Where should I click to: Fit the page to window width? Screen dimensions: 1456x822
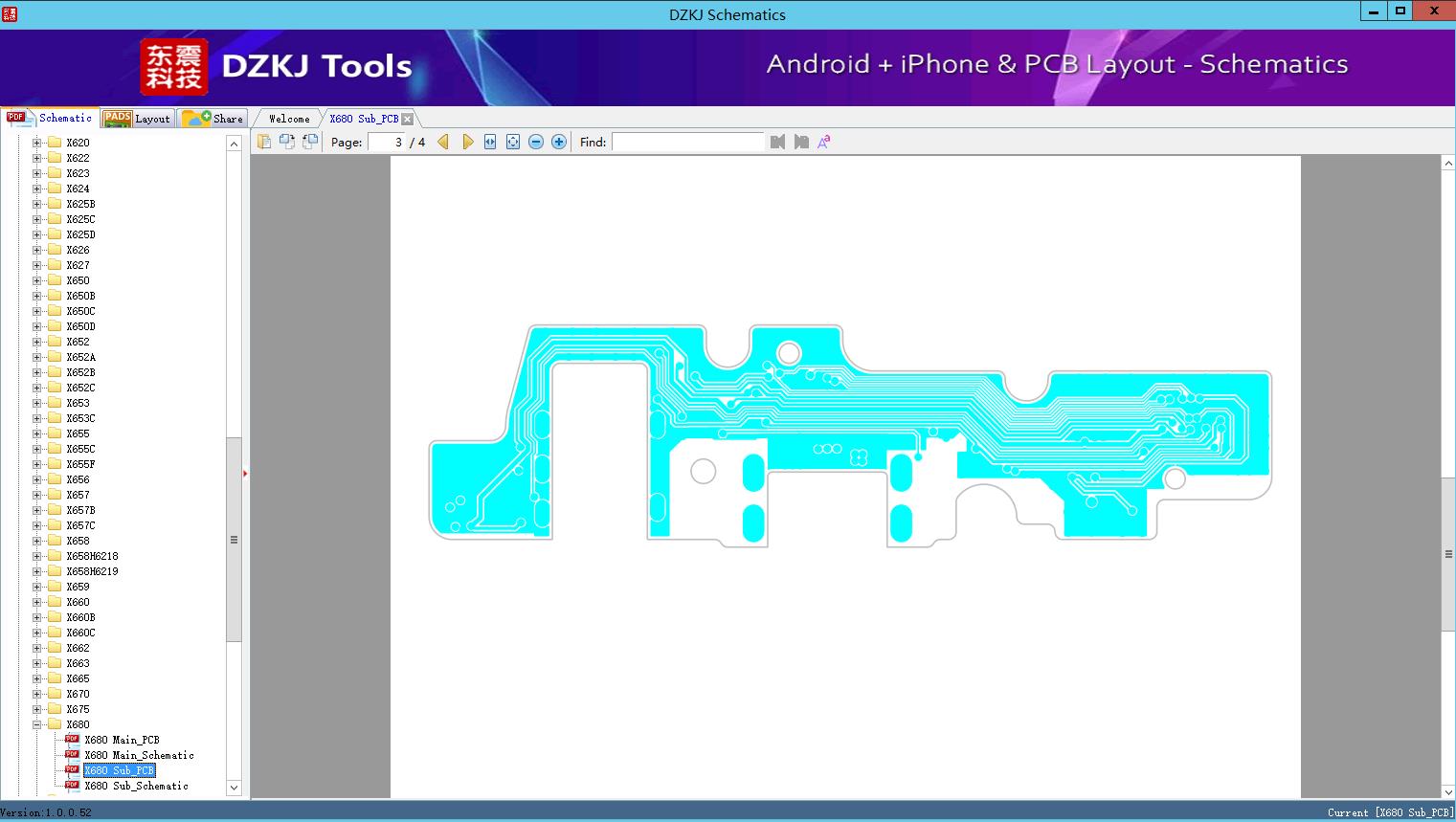[490, 142]
